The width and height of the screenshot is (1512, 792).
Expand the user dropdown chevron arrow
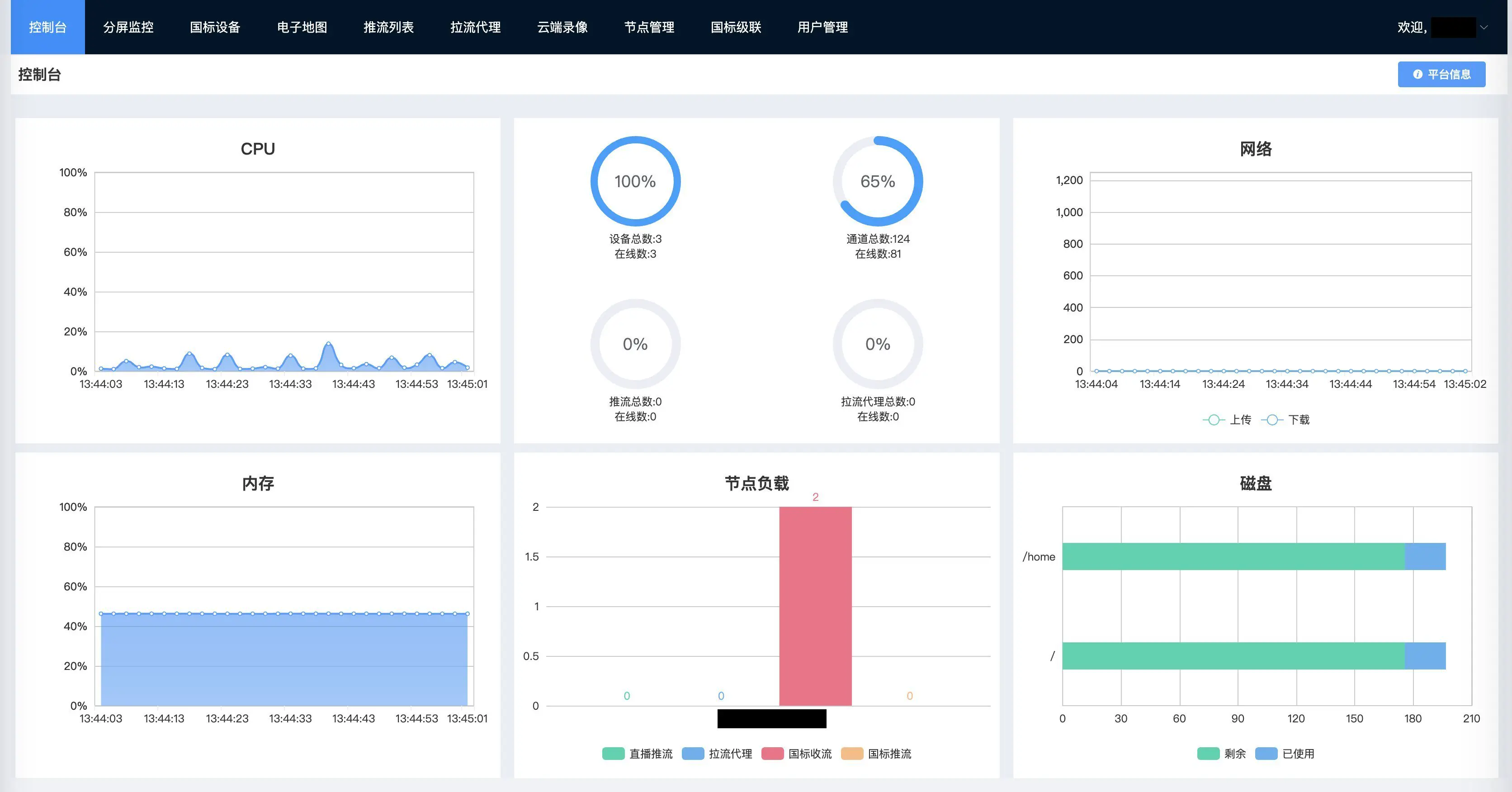point(1484,27)
